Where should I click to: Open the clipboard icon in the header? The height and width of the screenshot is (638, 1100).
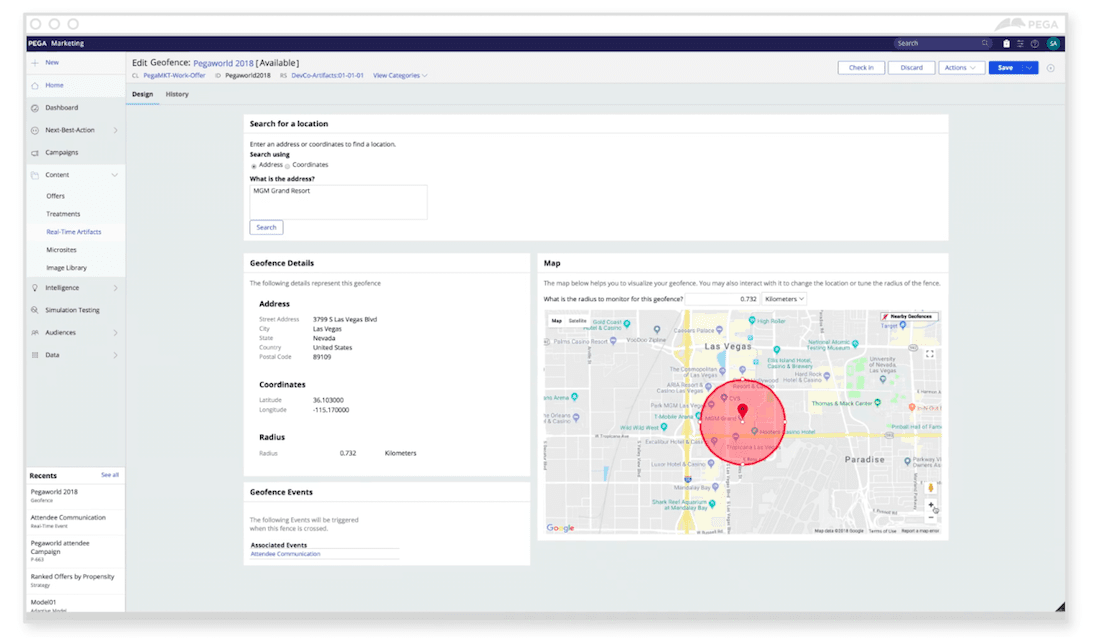click(1008, 43)
